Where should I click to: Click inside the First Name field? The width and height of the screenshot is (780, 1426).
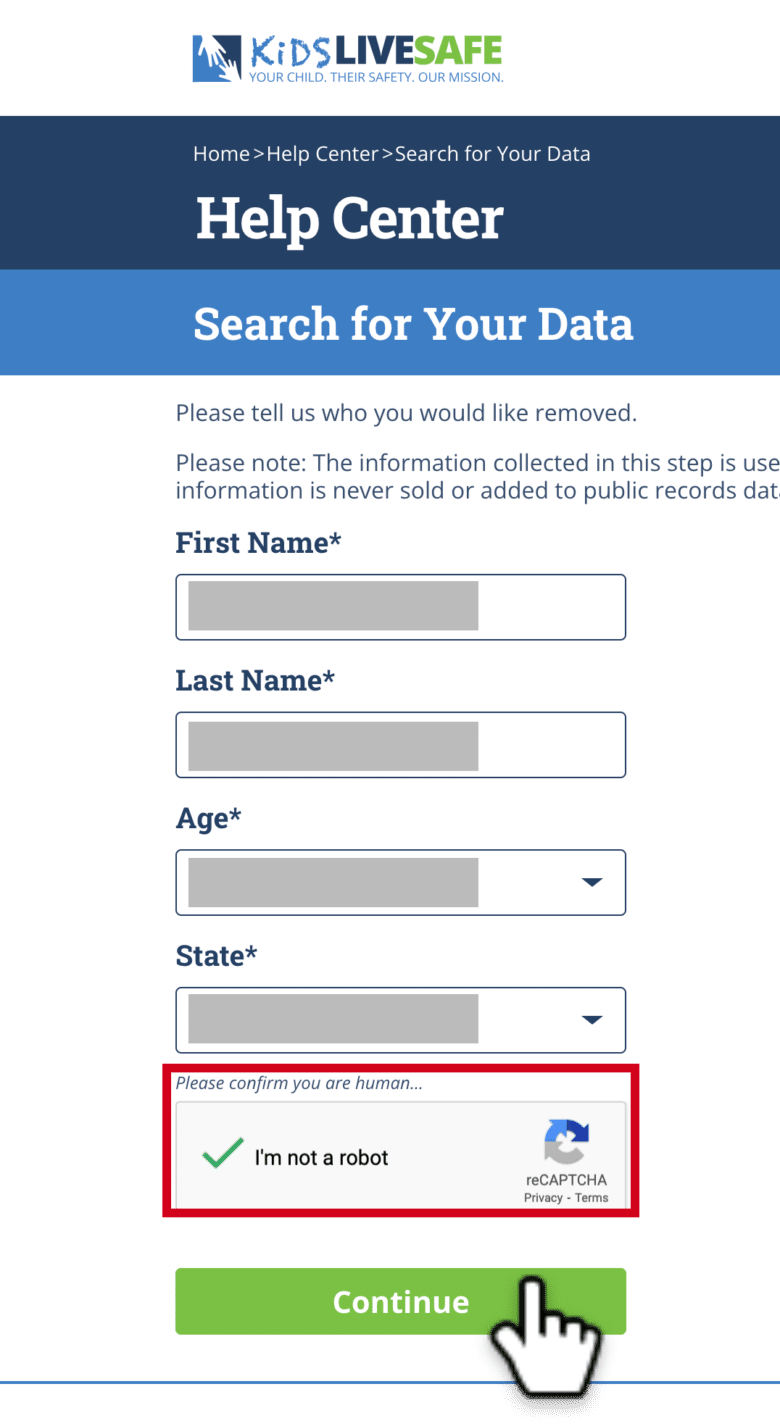point(400,606)
